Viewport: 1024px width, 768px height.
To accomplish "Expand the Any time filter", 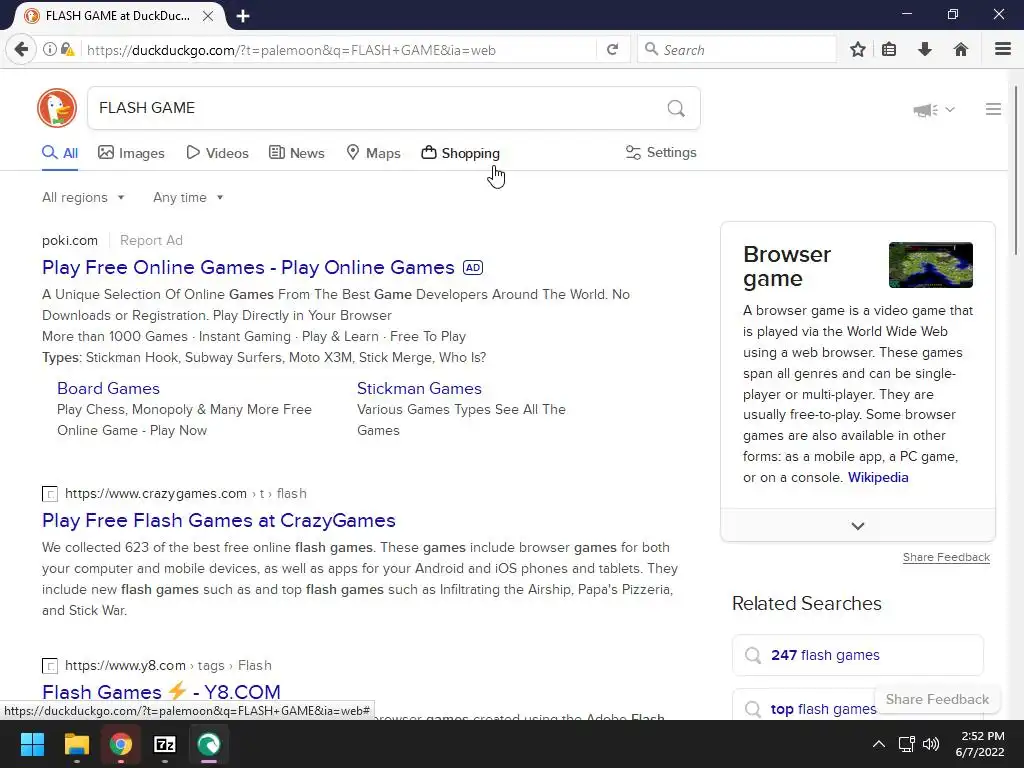I will coord(188,197).
